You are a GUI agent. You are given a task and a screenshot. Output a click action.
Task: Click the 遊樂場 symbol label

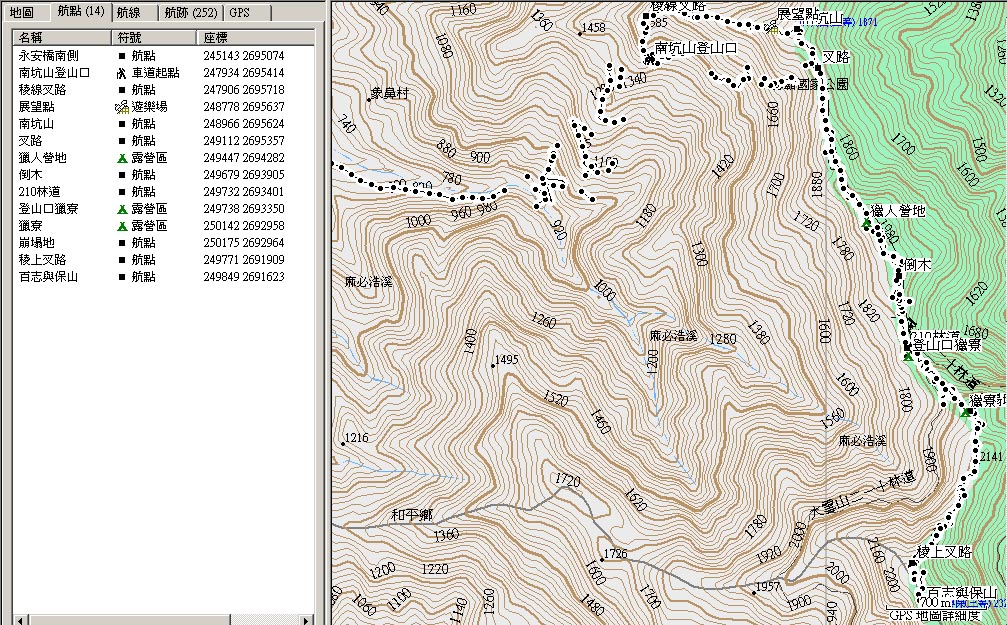click(x=150, y=107)
